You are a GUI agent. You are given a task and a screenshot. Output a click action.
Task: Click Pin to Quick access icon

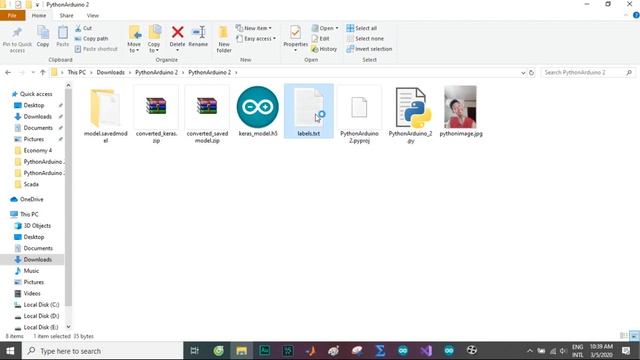[17, 40]
